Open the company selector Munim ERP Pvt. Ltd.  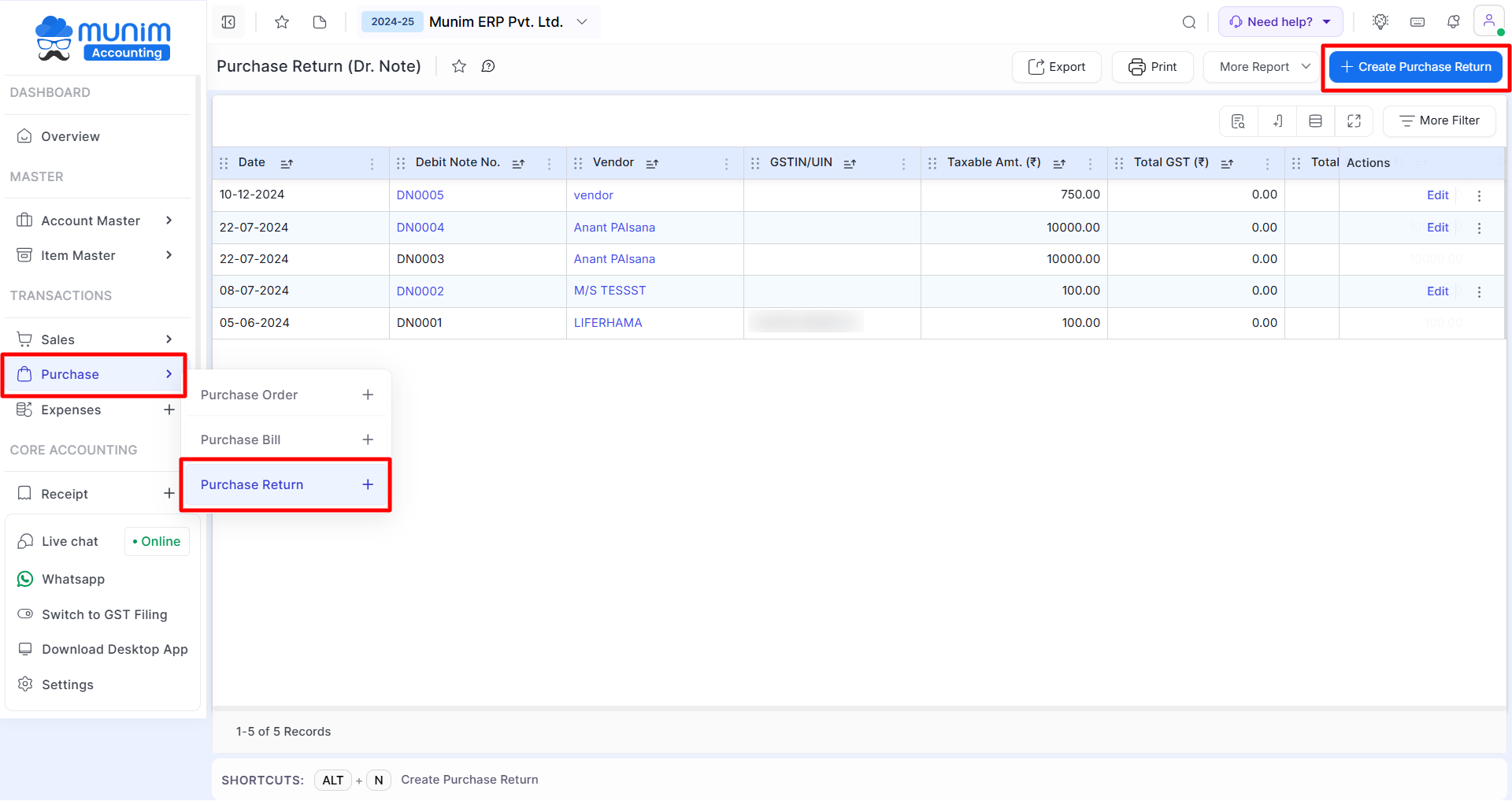508,22
